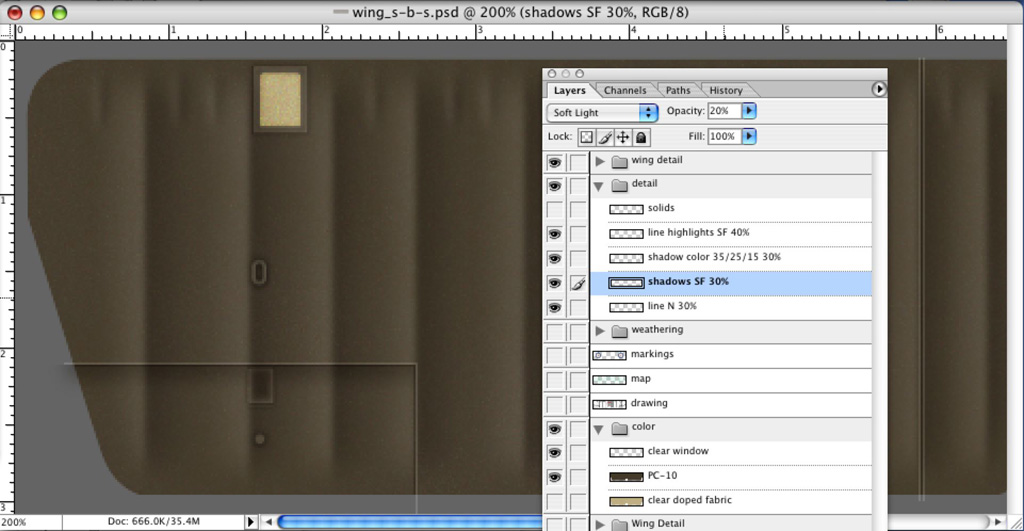Click paintbrush link icon beside shadows SF 30%
The image size is (1024, 531).
[x=578, y=283]
